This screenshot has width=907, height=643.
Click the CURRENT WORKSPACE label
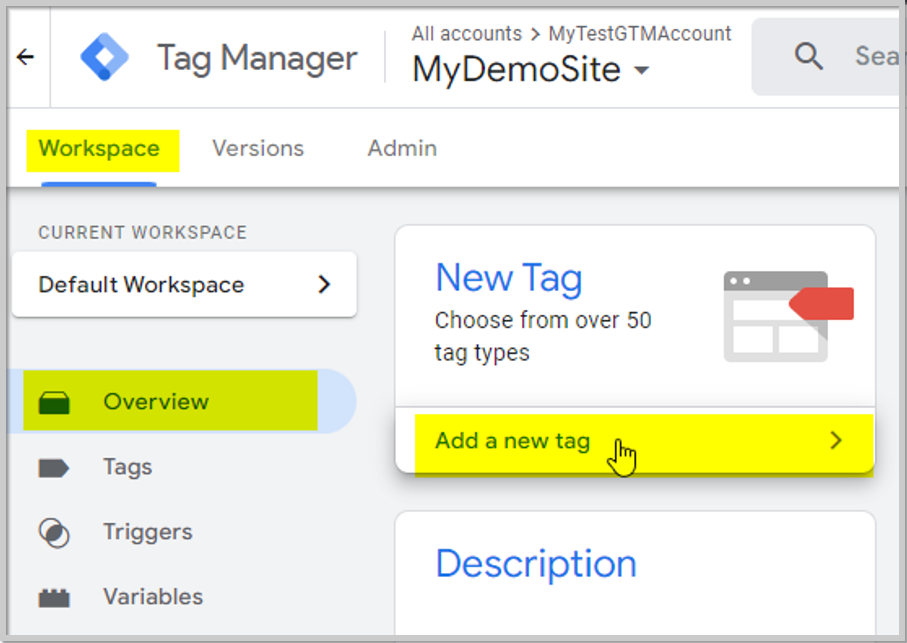click(142, 232)
